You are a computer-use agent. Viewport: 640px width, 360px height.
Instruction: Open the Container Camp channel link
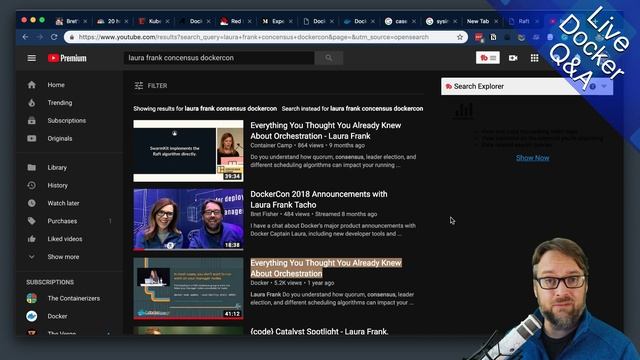(x=271, y=145)
